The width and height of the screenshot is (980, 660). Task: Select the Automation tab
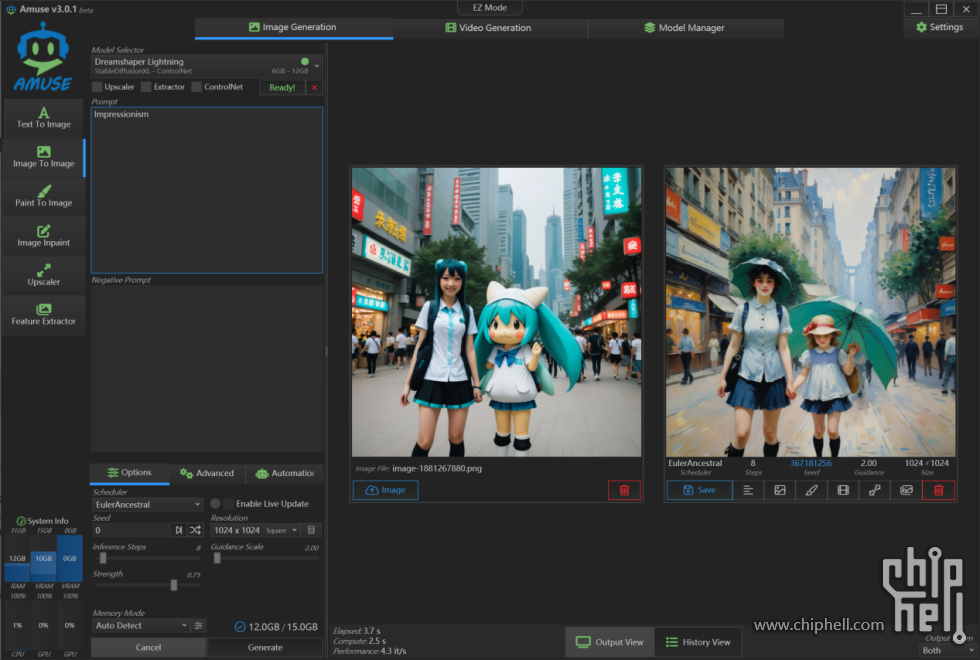(x=285, y=473)
